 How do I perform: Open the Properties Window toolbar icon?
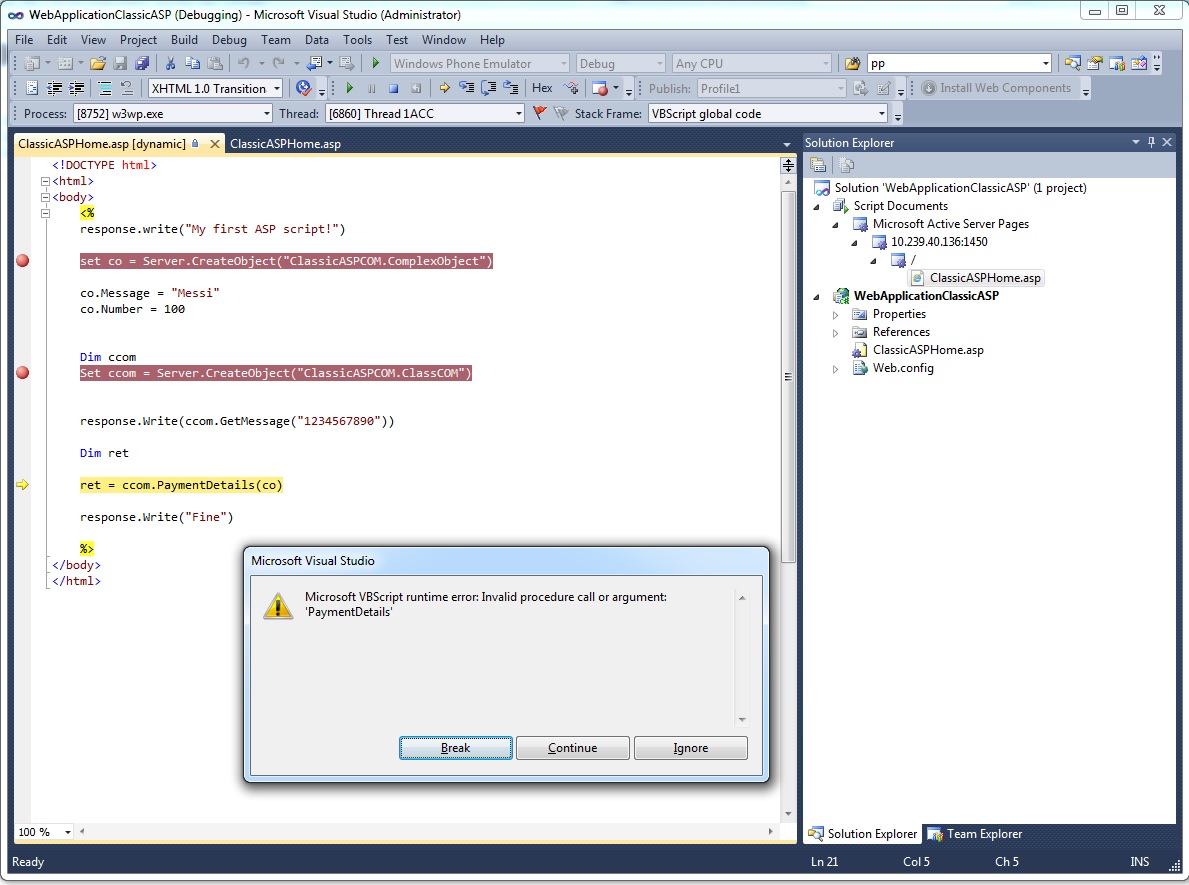[1094, 64]
